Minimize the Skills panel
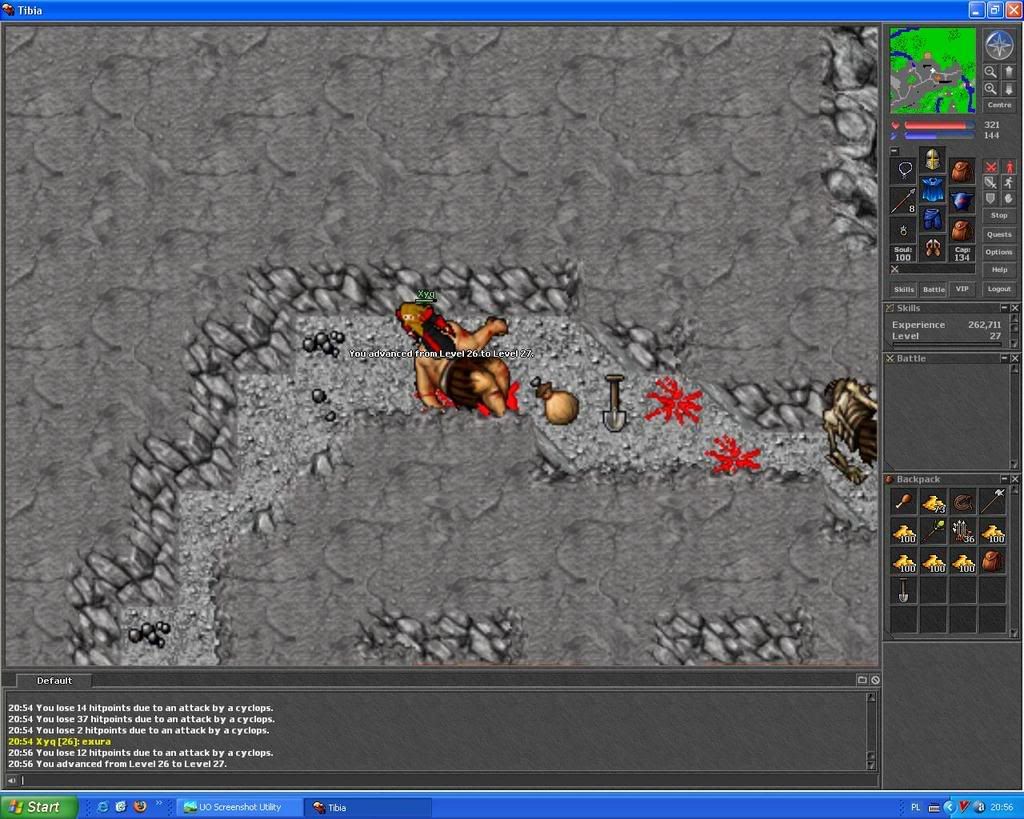Viewport: 1024px width, 819px height. [1004, 308]
